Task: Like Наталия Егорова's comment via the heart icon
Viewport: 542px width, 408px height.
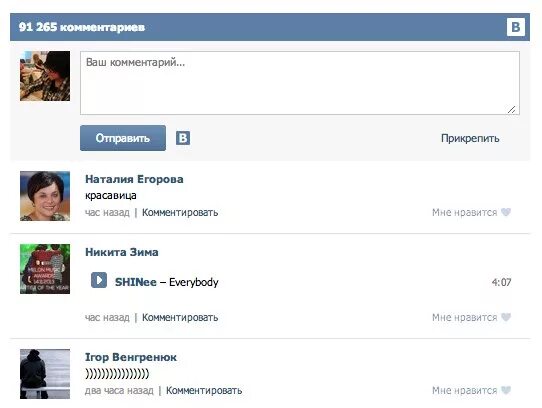Action: pos(506,212)
